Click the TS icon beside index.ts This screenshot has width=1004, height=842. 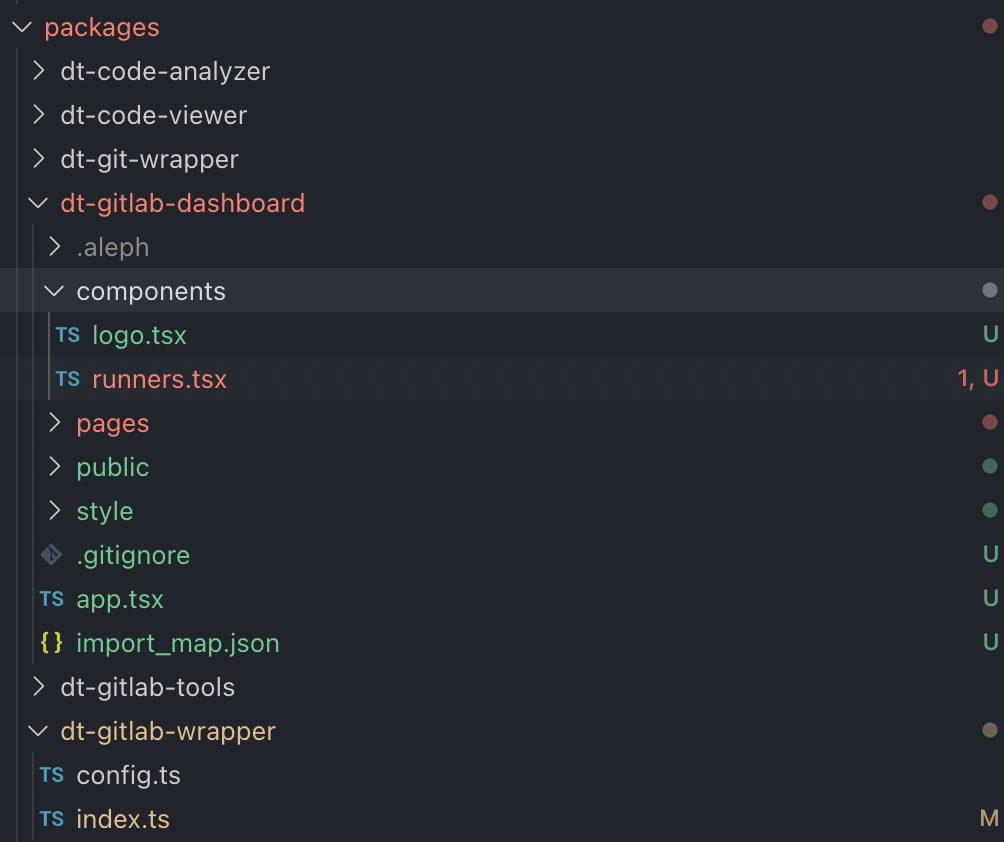[51, 819]
